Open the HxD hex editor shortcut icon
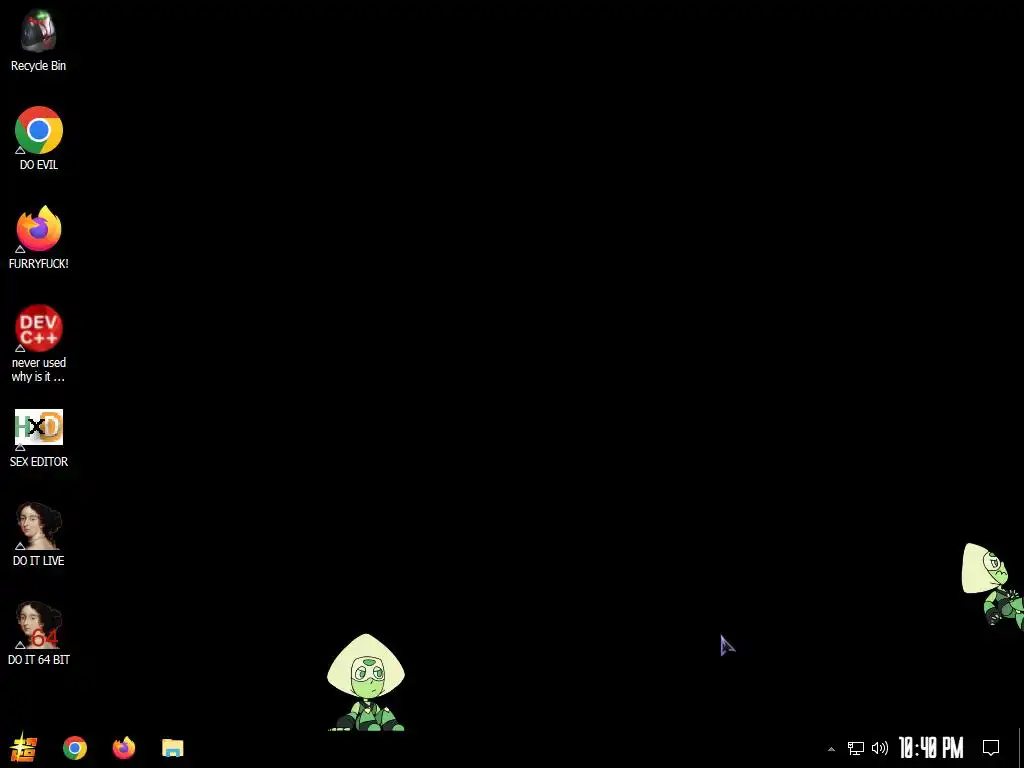1024x768 pixels. (39, 428)
